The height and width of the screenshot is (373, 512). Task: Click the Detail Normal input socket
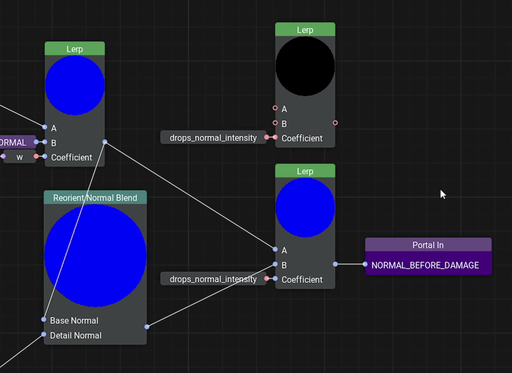point(44,334)
